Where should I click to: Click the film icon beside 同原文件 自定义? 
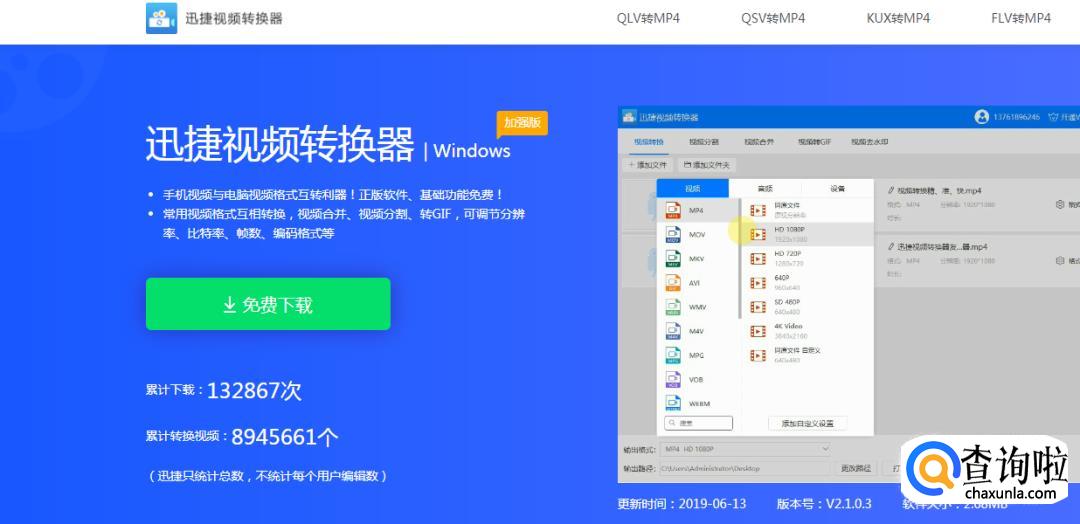point(758,355)
